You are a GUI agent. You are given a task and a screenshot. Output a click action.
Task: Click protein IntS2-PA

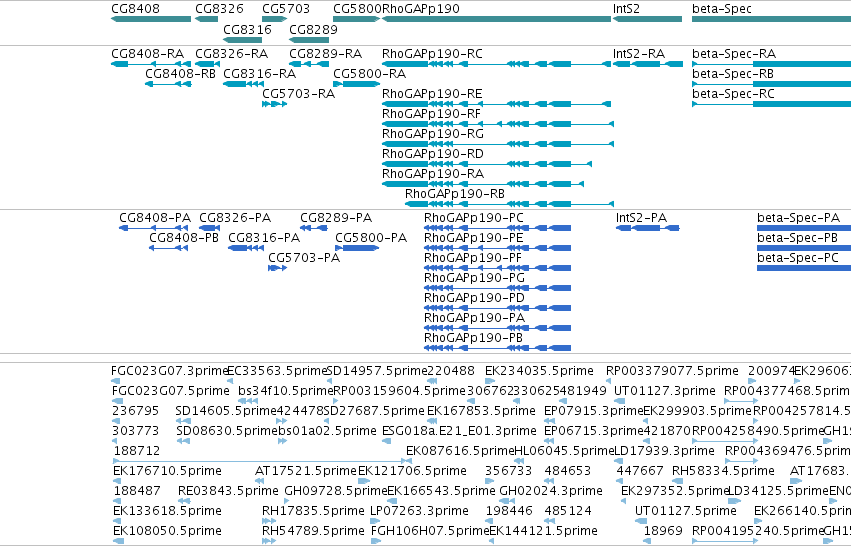coord(642,218)
